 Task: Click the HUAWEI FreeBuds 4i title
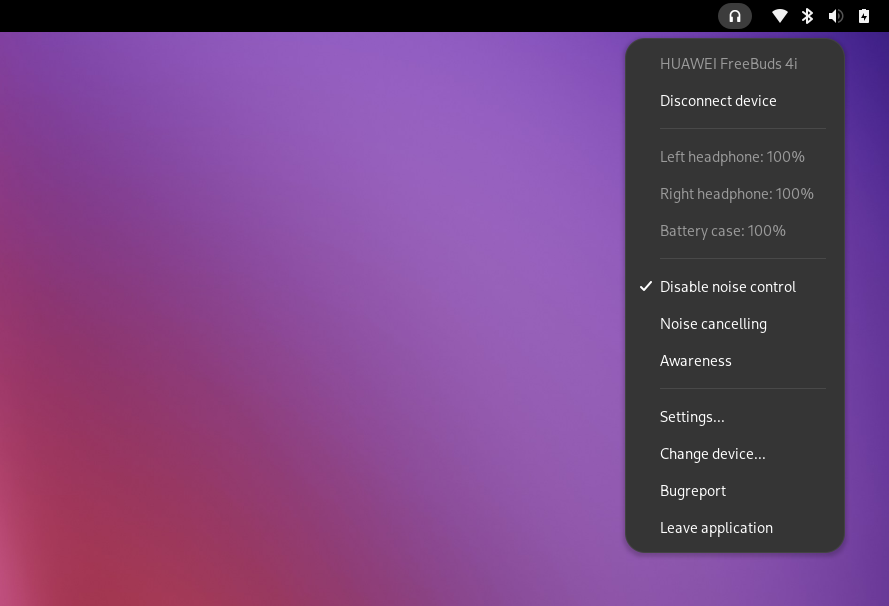[729, 64]
